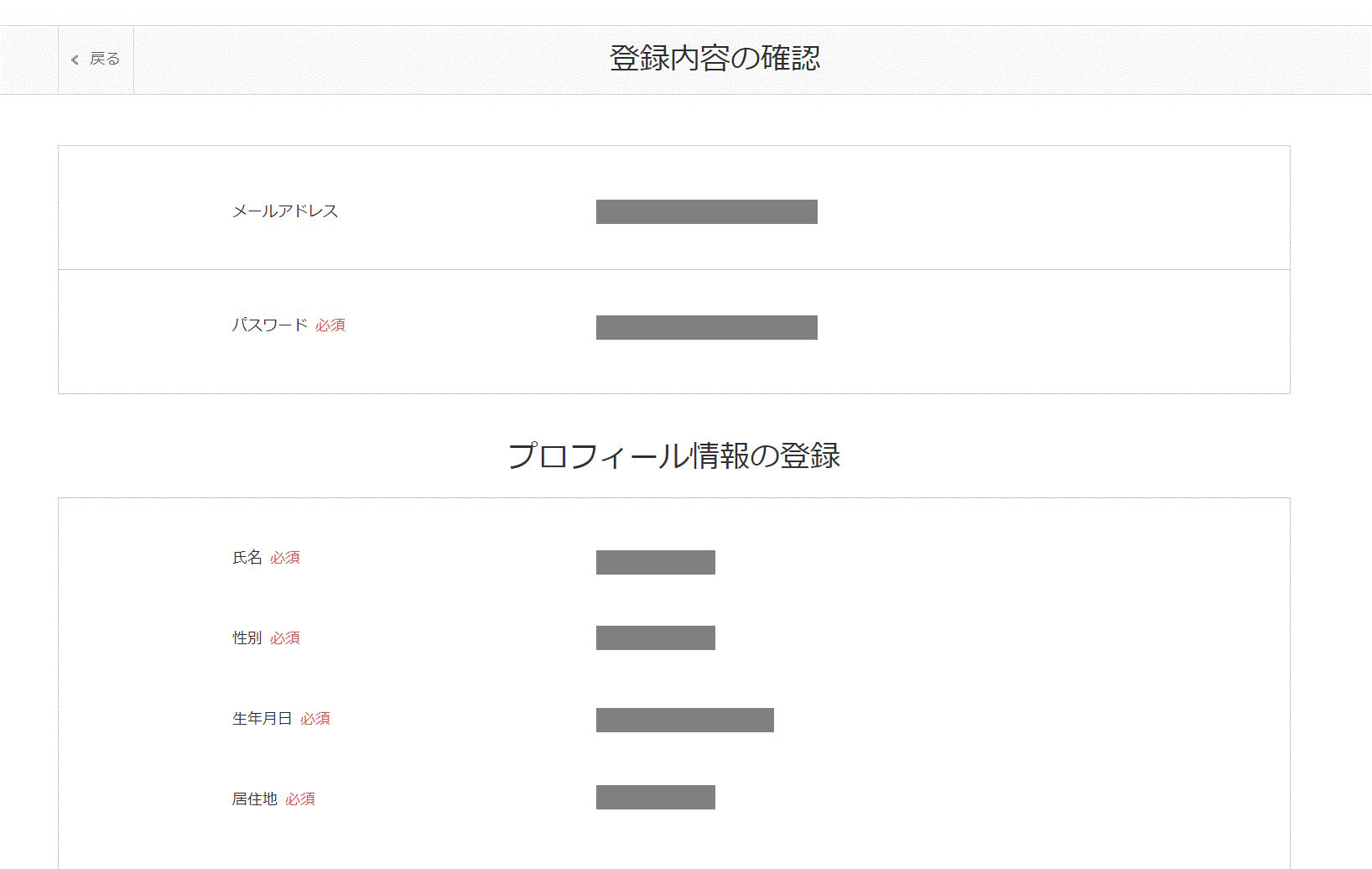Click the 必須 badge beside 氏名

(x=285, y=558)
